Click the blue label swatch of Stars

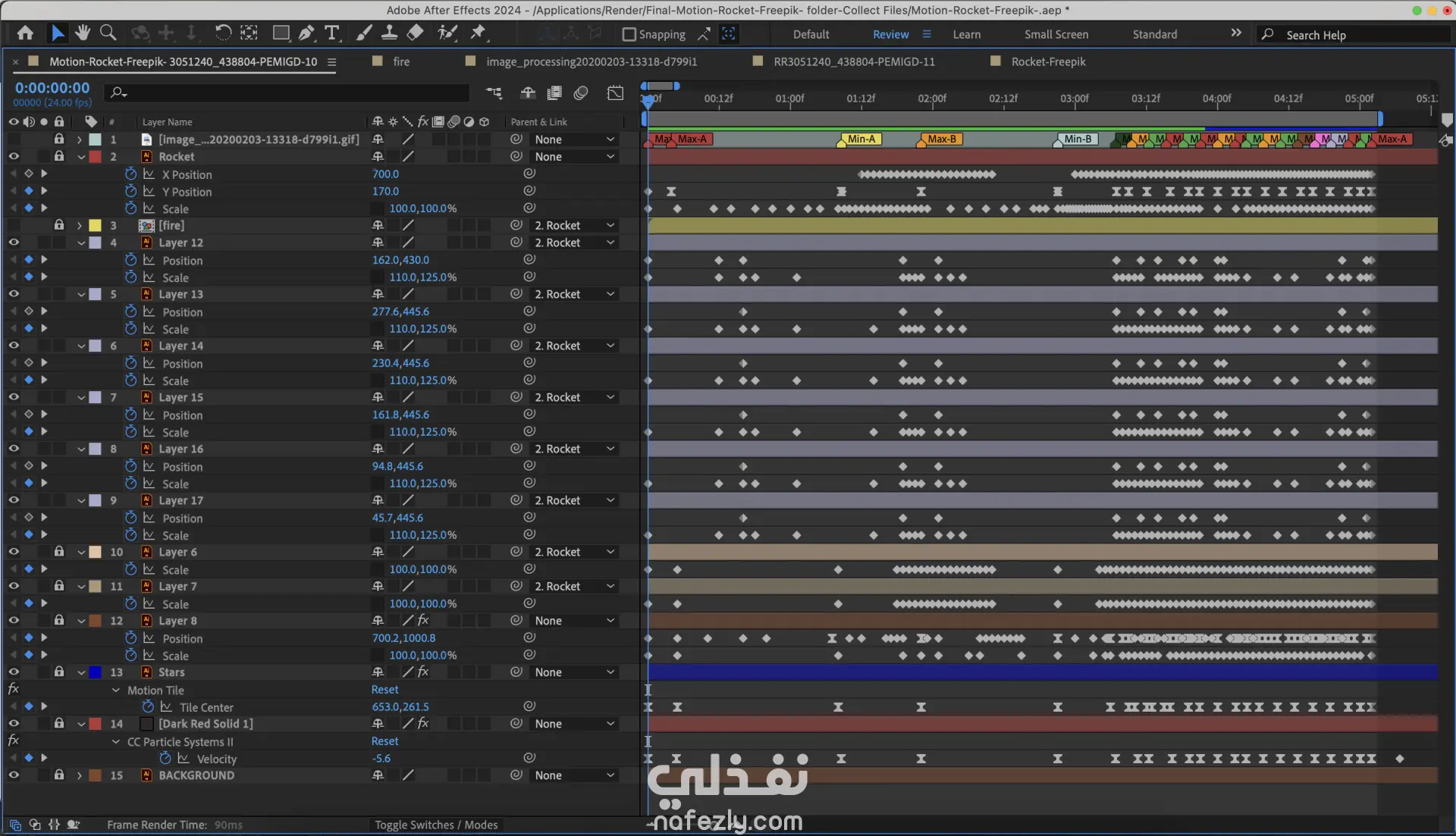pyautogui.click(x=96, y=672)
